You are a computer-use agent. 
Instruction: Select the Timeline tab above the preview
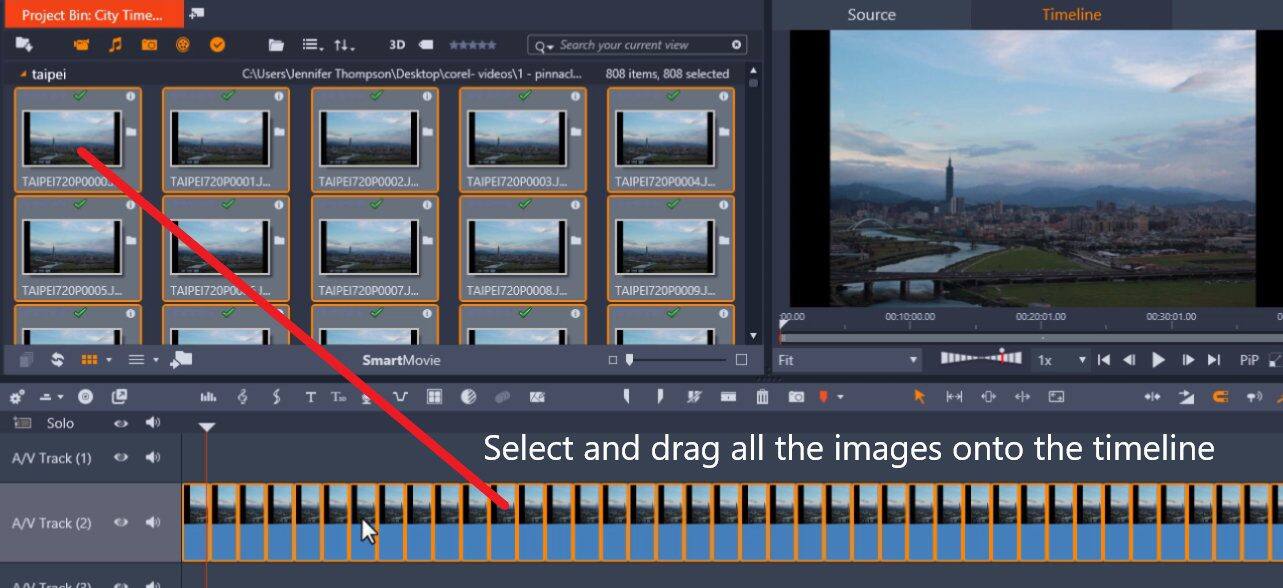click(1070, 14)
